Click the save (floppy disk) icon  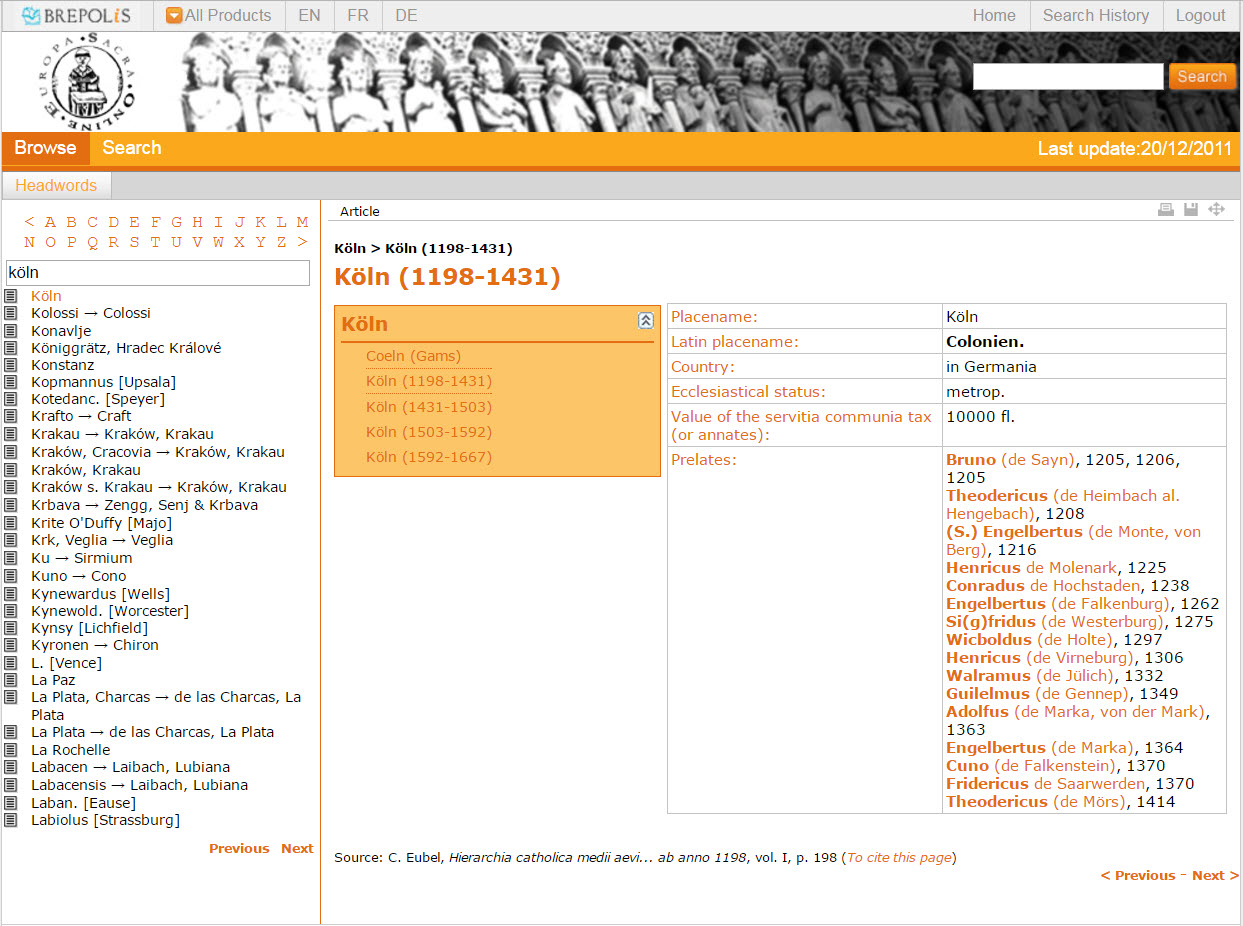[1190, 210]
